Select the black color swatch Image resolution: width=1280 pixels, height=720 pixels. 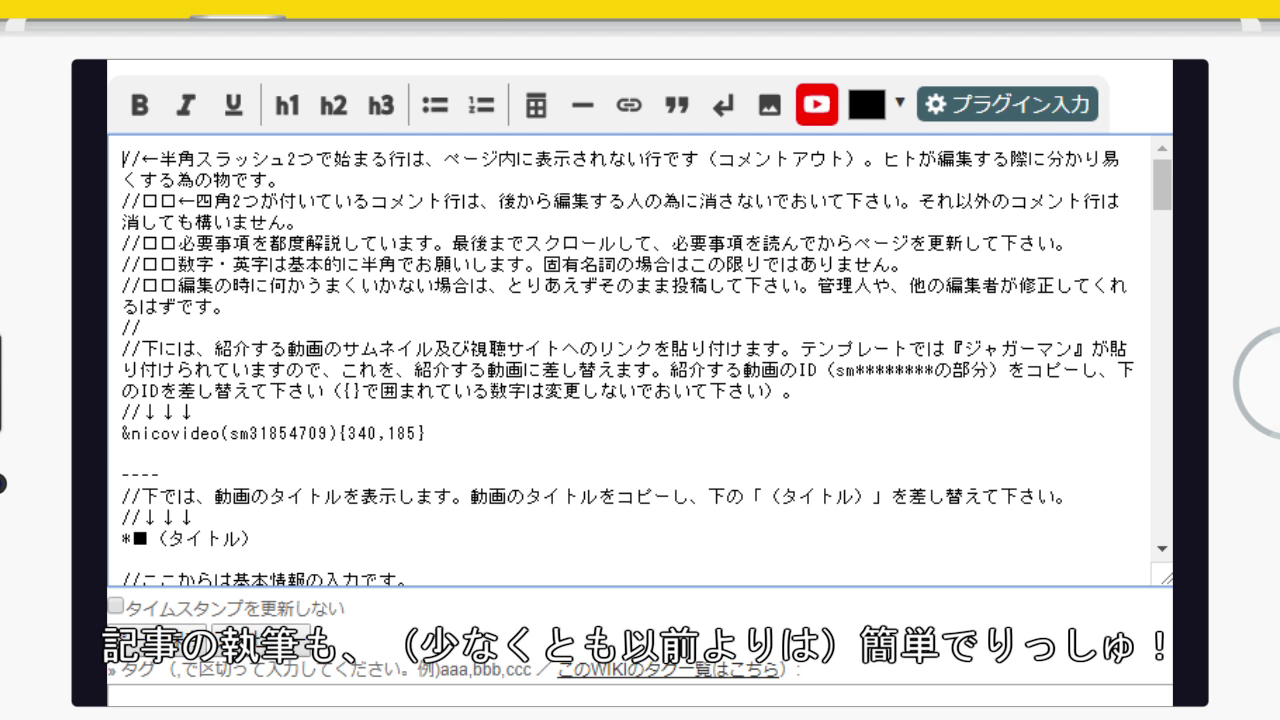pyautogui.click(x=866, y=104)
